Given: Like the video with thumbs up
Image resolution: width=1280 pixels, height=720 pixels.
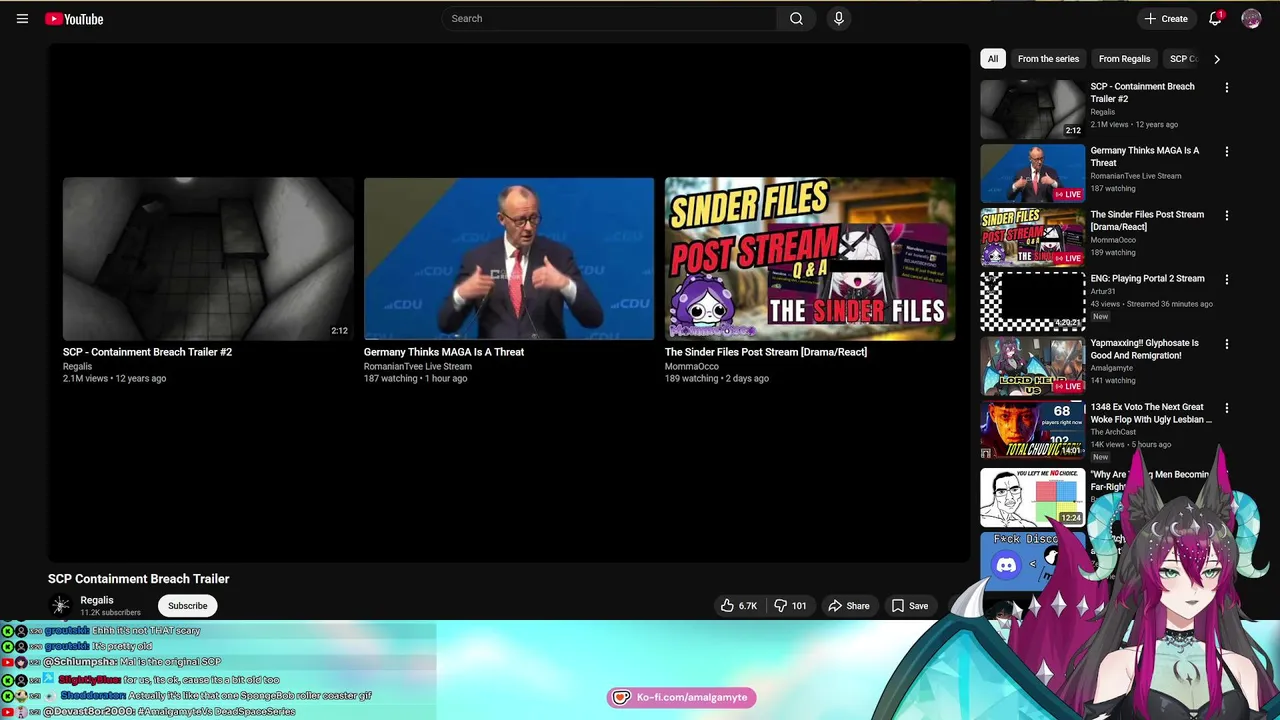Looking at the screenshot, I should pyautogui.click(x=740, y=606).
